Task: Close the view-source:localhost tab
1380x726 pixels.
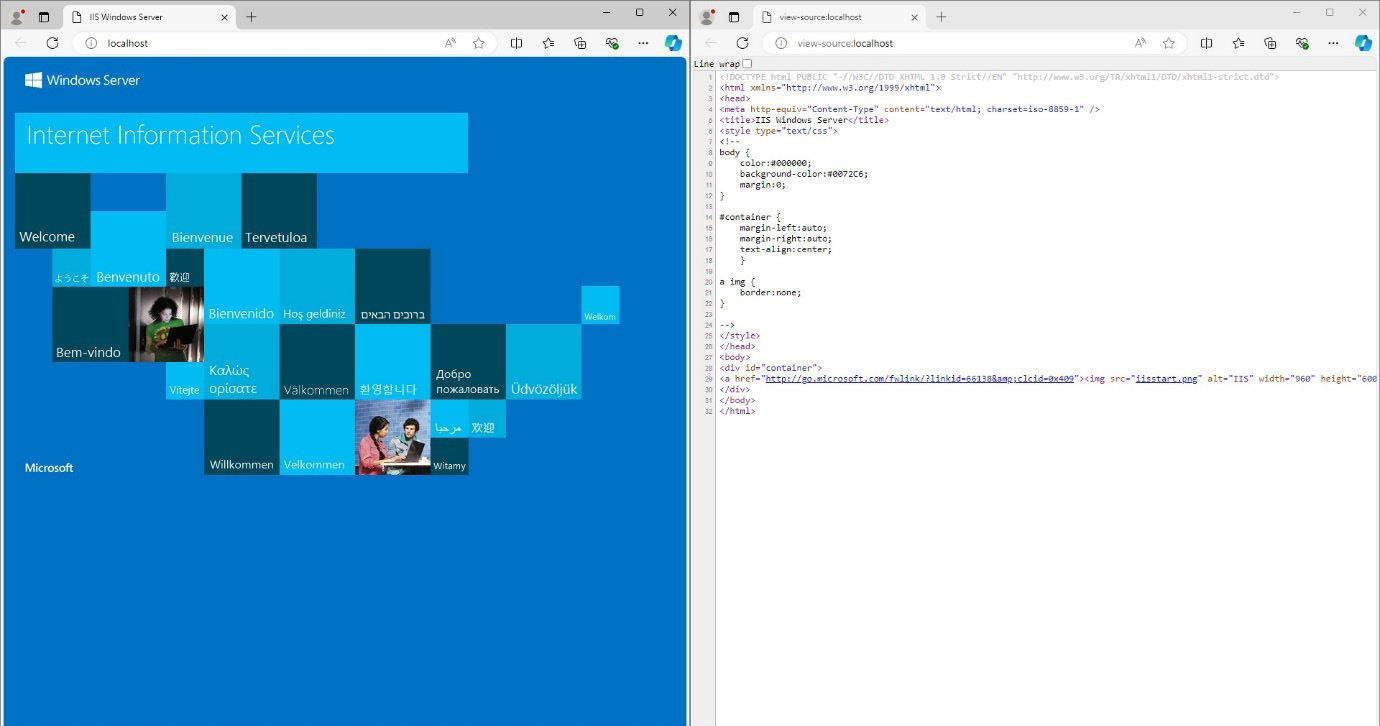Action: coord(913,17)
